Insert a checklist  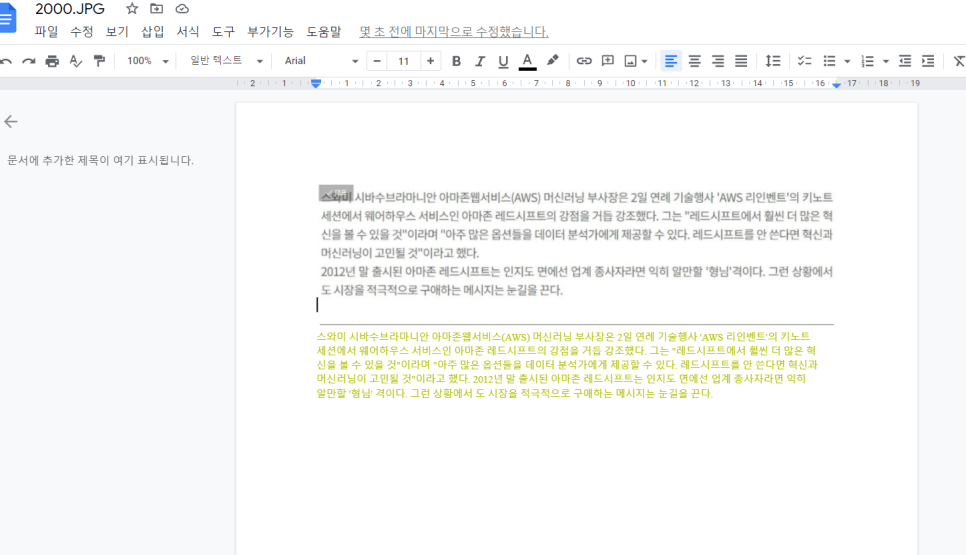point(804,61)
